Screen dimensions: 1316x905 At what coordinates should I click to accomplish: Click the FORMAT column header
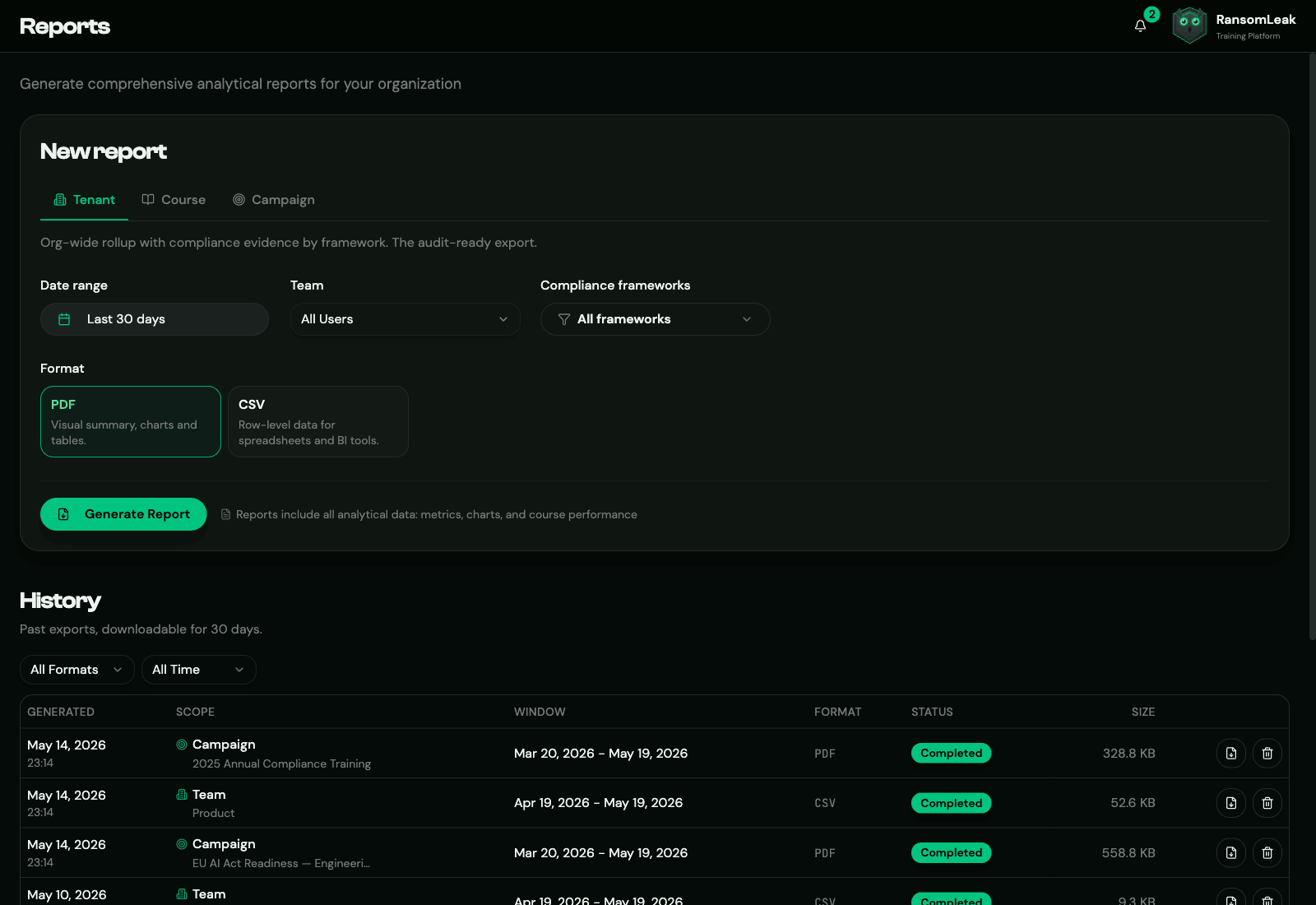pos(838,712)
